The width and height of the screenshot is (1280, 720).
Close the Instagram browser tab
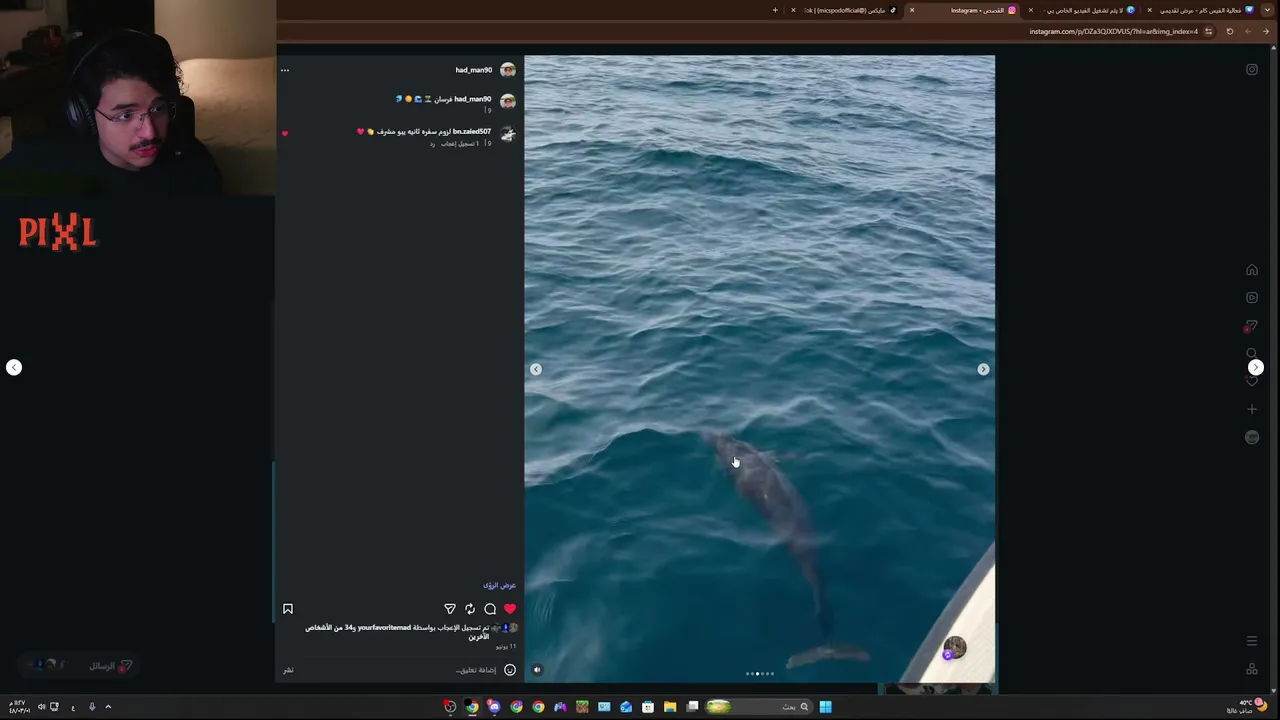point(912,10)
